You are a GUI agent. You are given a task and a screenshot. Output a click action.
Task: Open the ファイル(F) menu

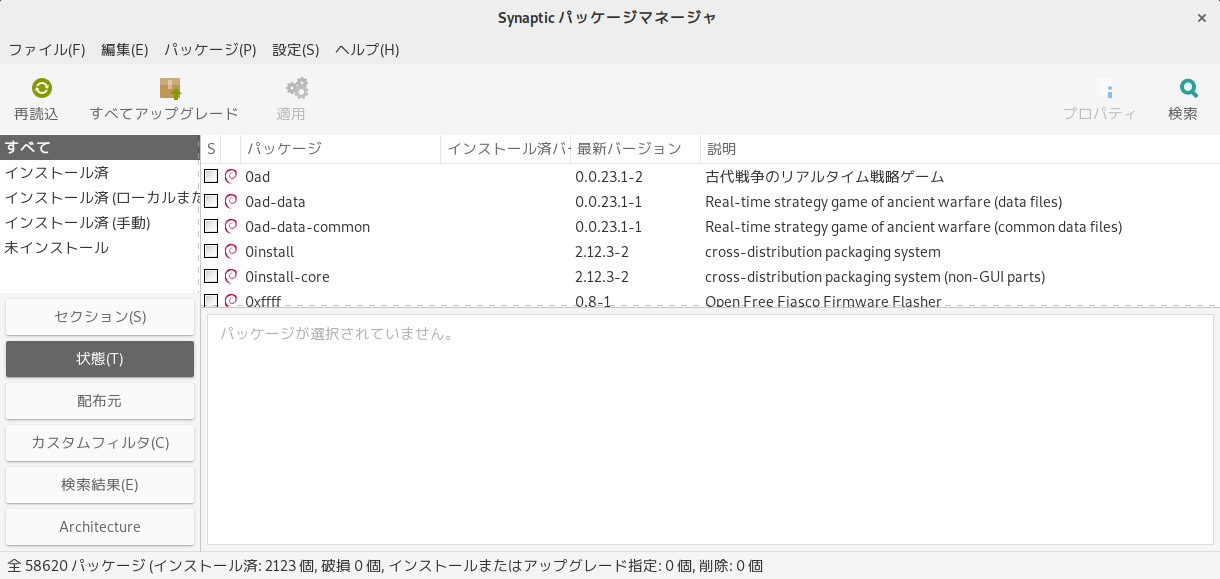coord(47,49)
